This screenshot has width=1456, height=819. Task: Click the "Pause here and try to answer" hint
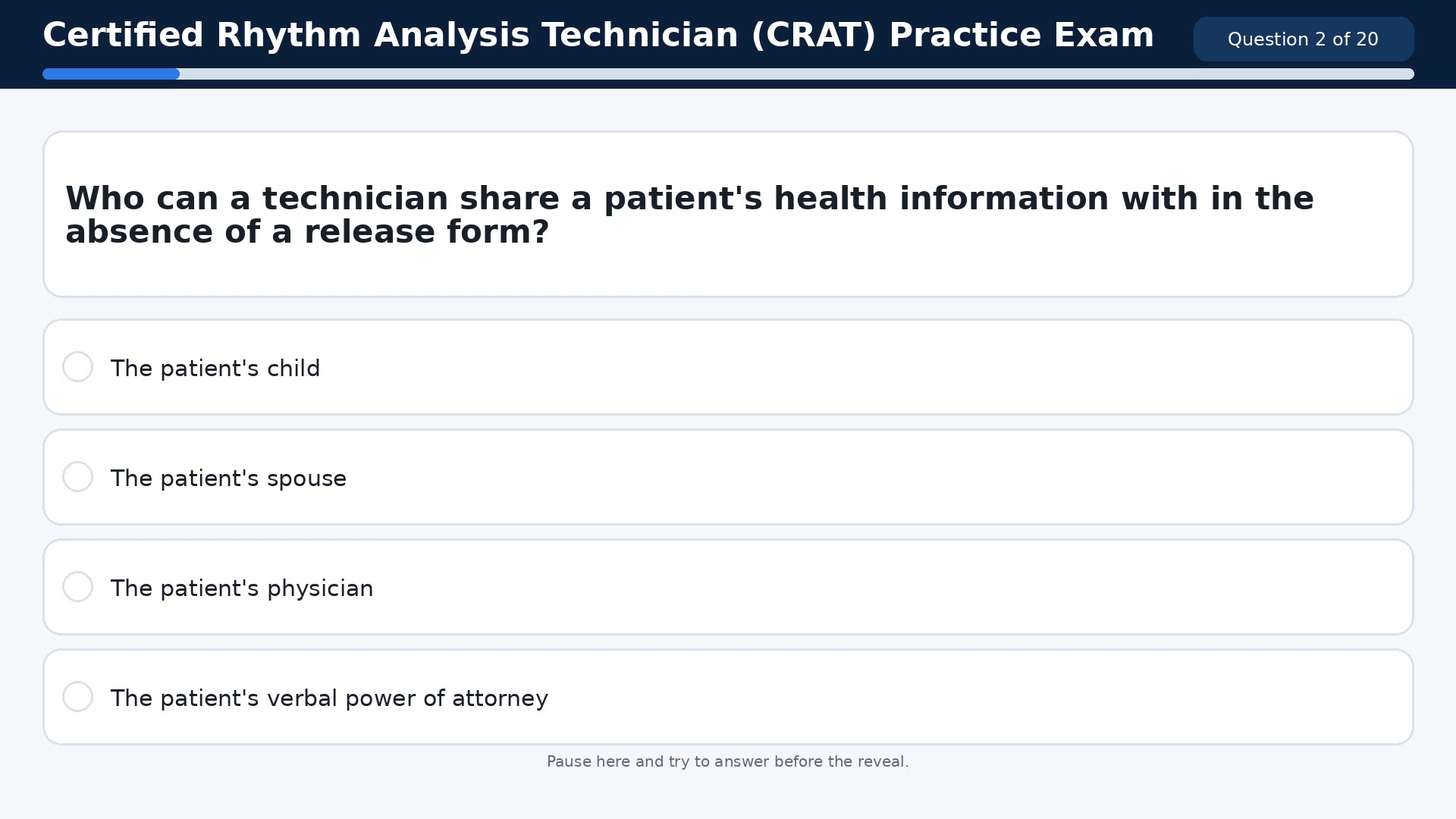pos(727,761)
